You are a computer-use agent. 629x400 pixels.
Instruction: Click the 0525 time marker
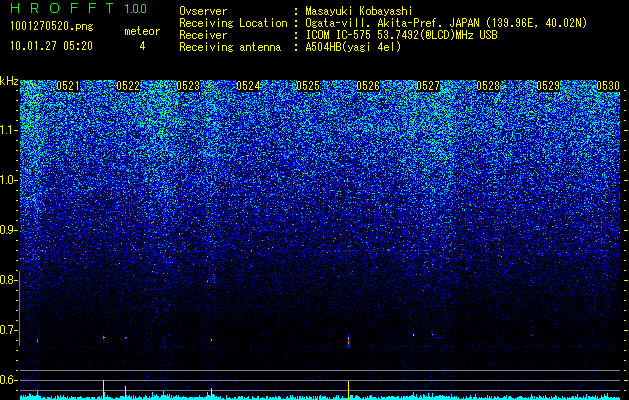point(308,86)
